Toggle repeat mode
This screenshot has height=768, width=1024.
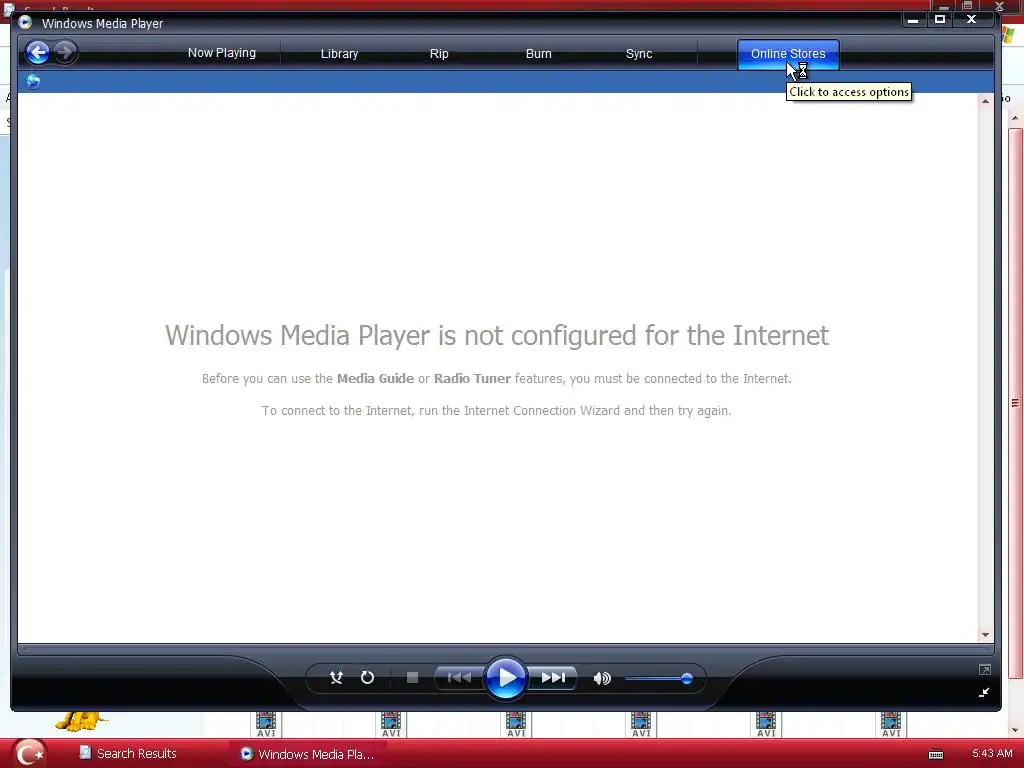[x=368, y=678]
